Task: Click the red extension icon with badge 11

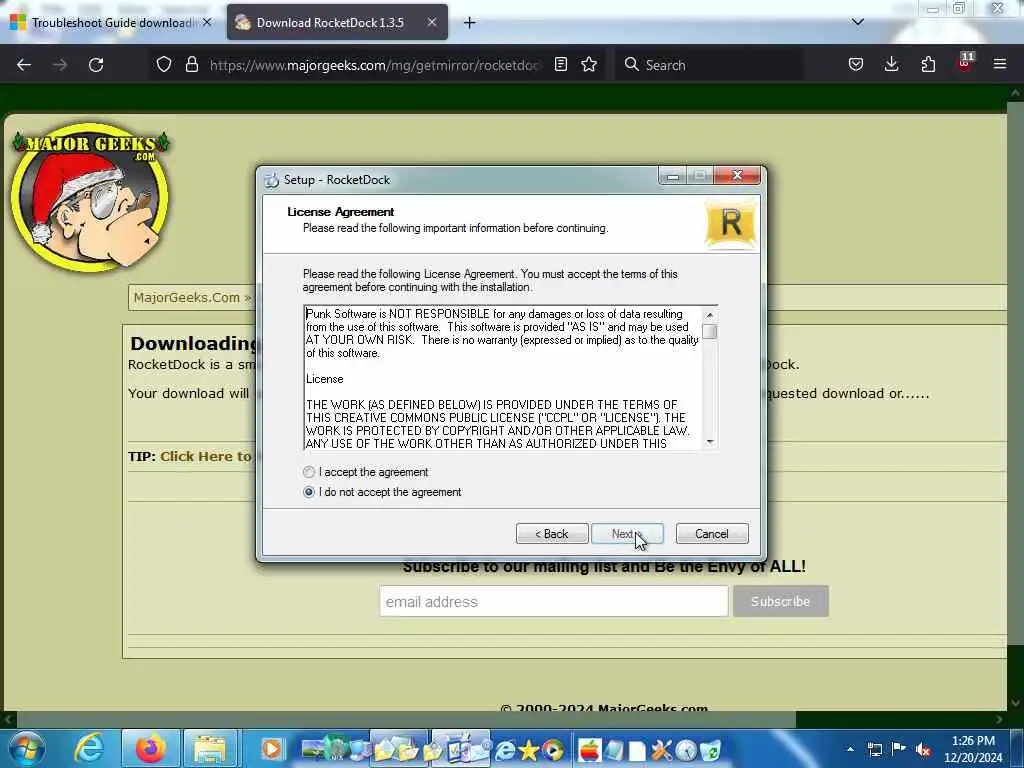Action: point(965,63)
